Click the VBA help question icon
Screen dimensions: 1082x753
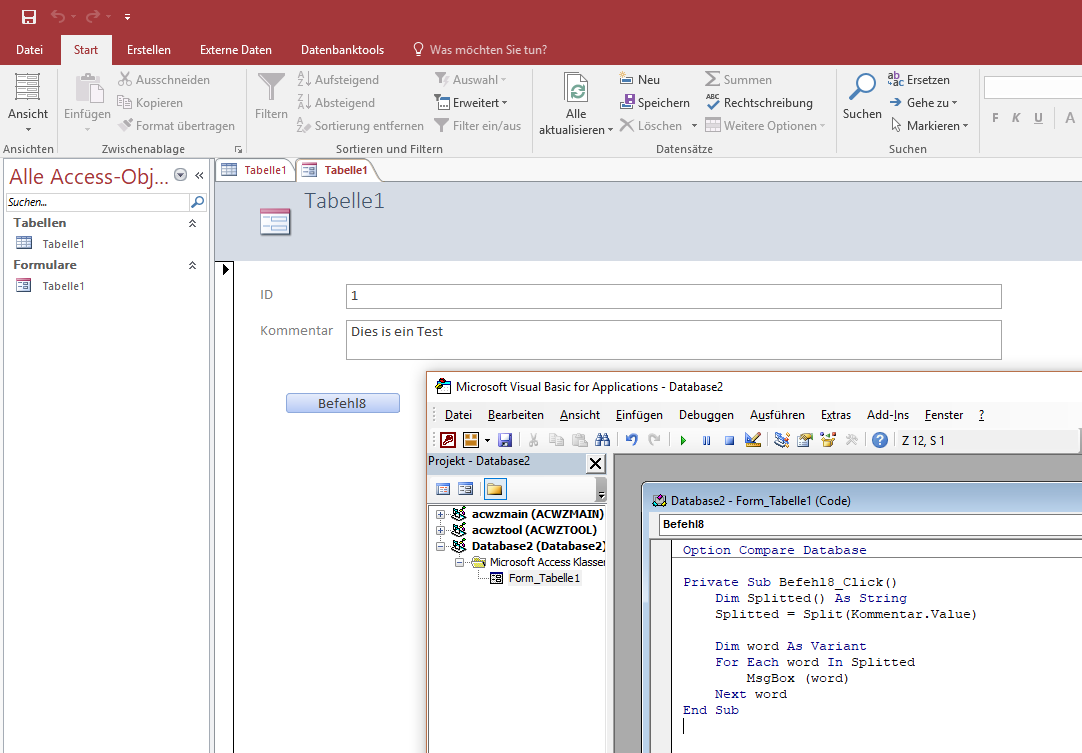[x=879, y=440]
